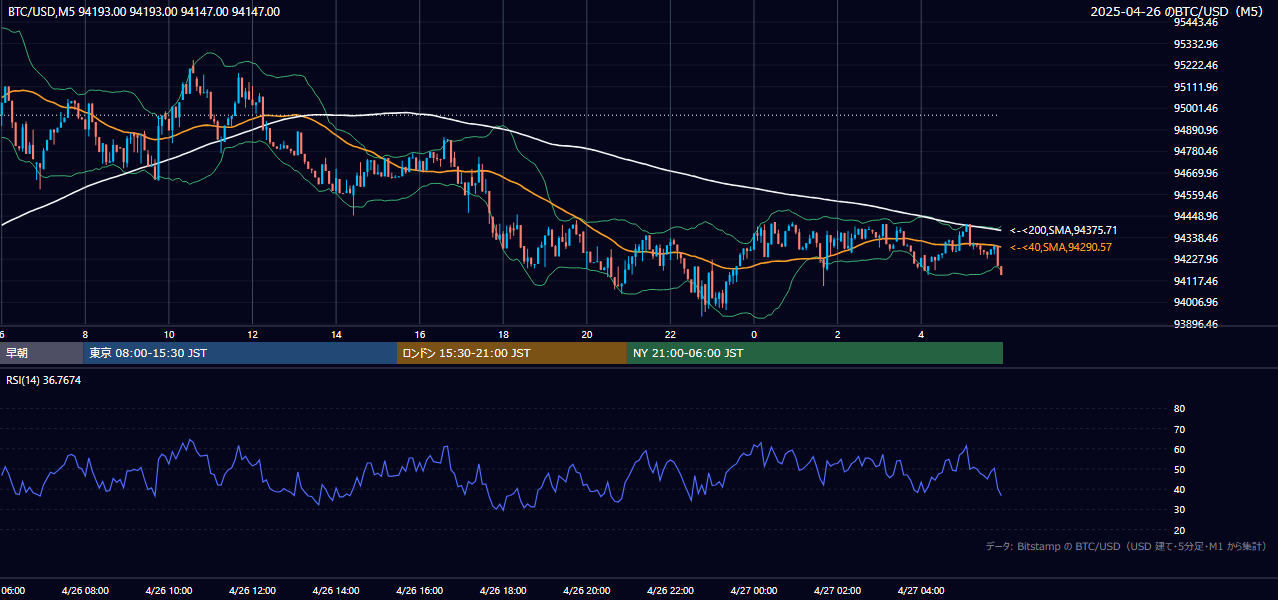This screenshot has width=1278, height=600.
Task: Click the RSI scale value 70
Action: (x=1179, y=429)
